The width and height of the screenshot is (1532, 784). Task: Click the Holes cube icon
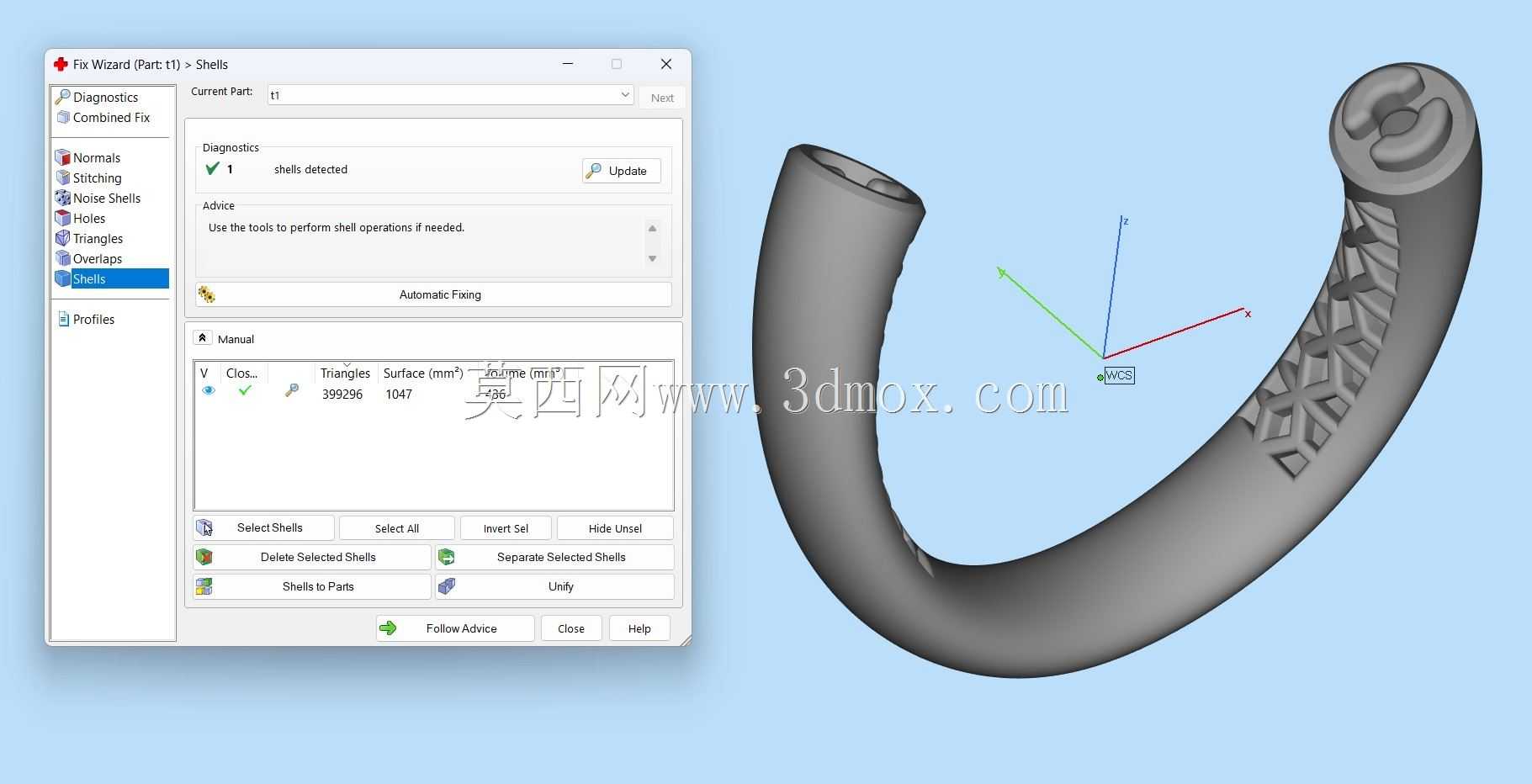point(62,218)
